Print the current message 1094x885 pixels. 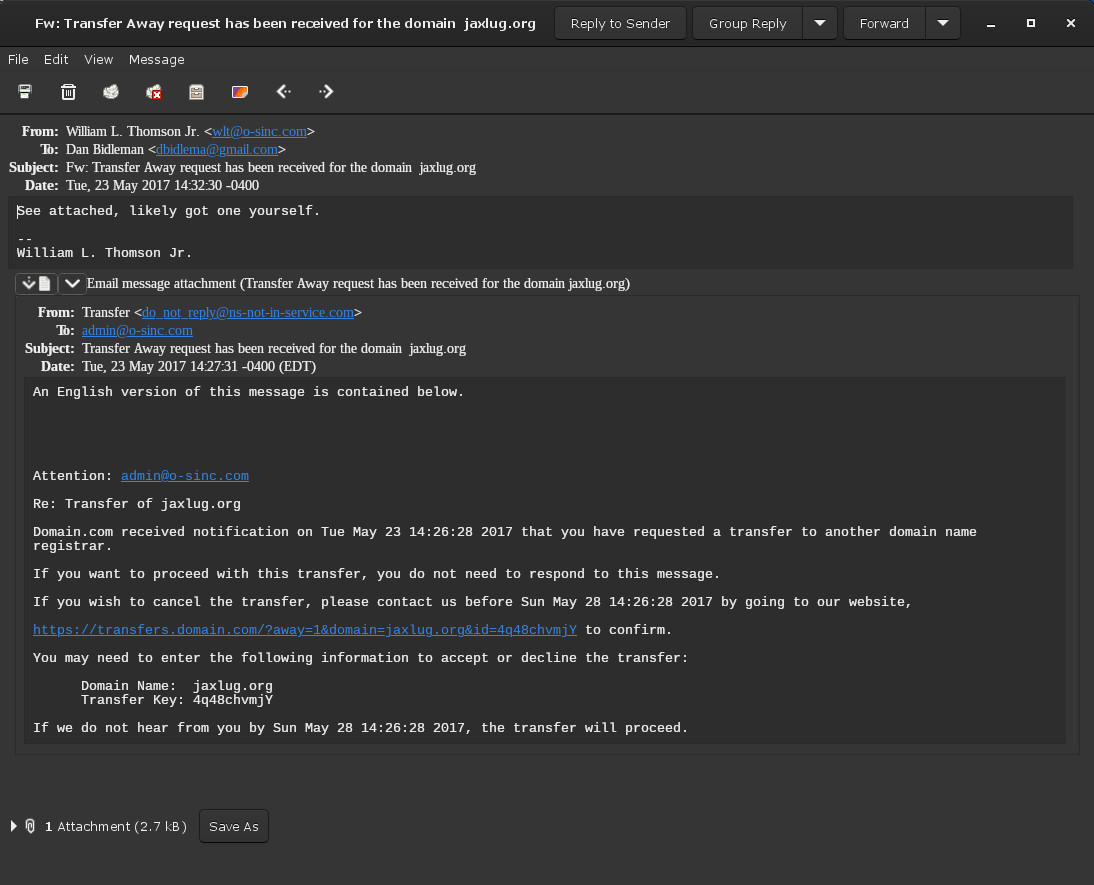24,91
